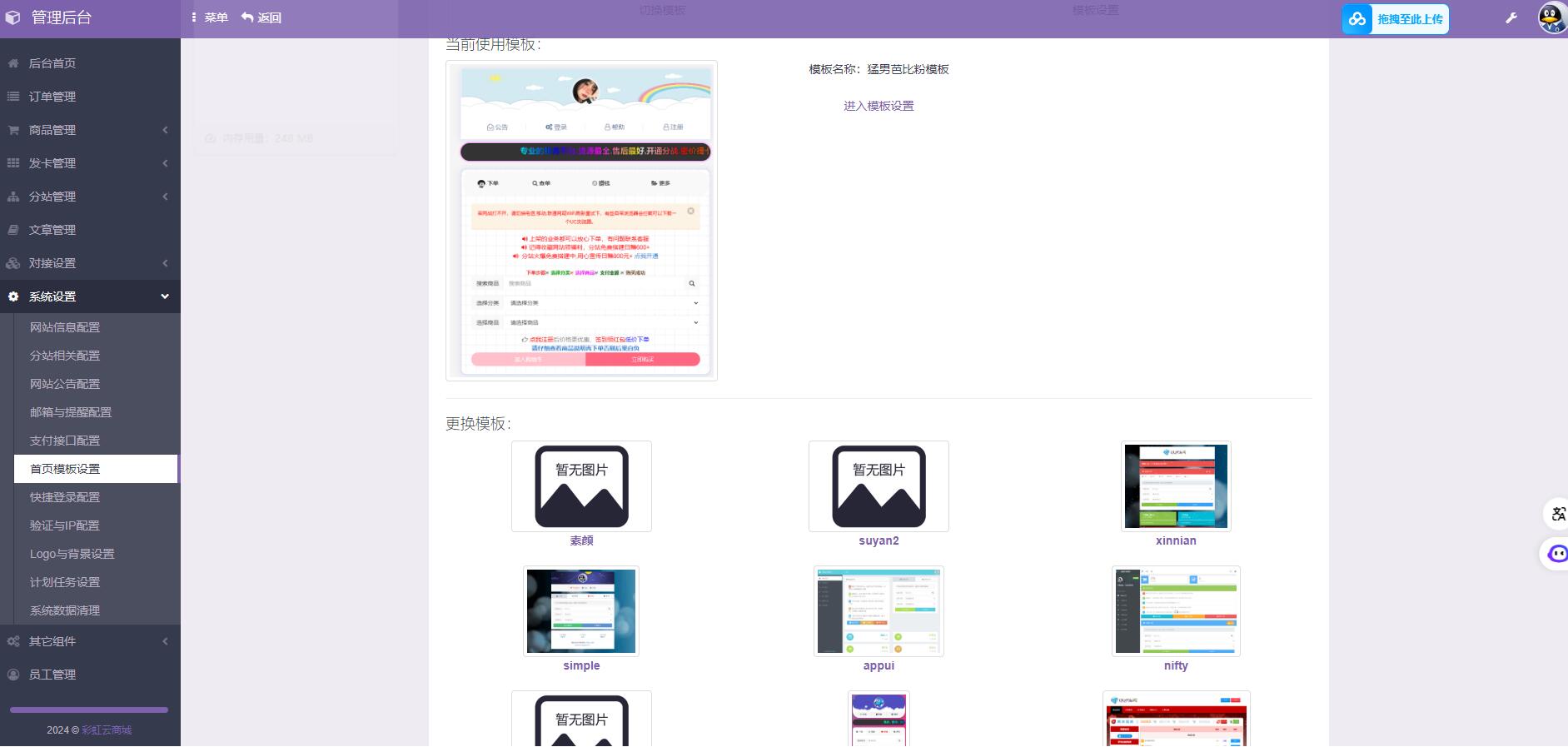
Task: Click the suyan2 template name label
Action: pos(879,540)
